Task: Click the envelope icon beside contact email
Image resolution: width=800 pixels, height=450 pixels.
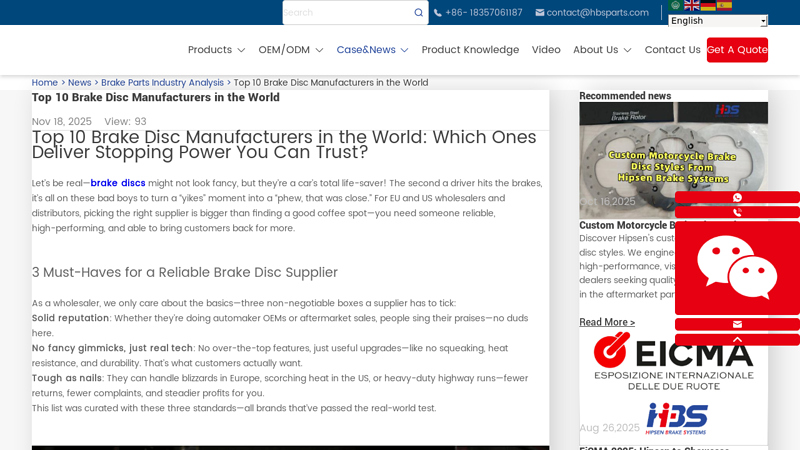Action: (x=540, y=13)
